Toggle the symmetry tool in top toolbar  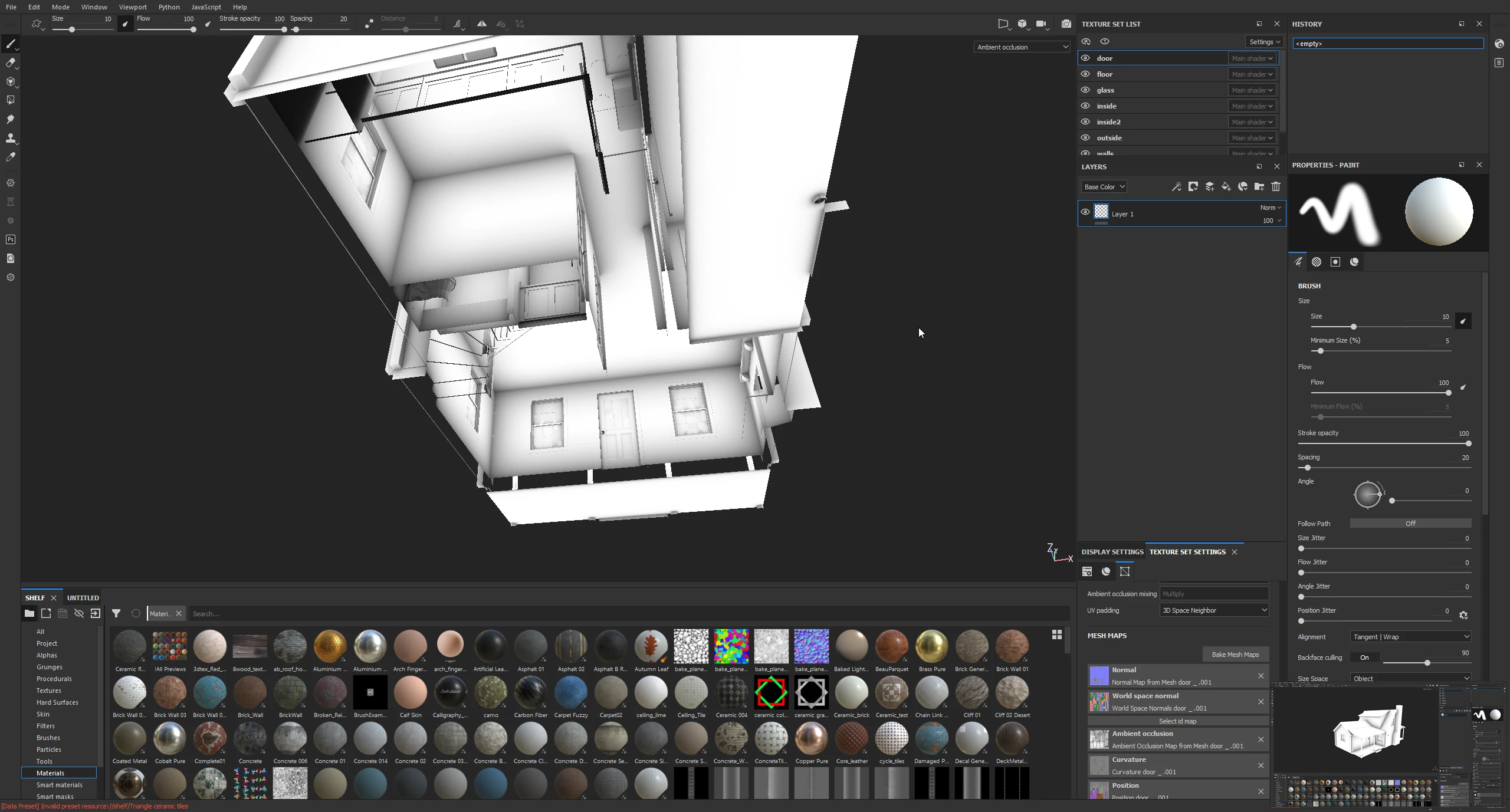(x=482, y=24)
